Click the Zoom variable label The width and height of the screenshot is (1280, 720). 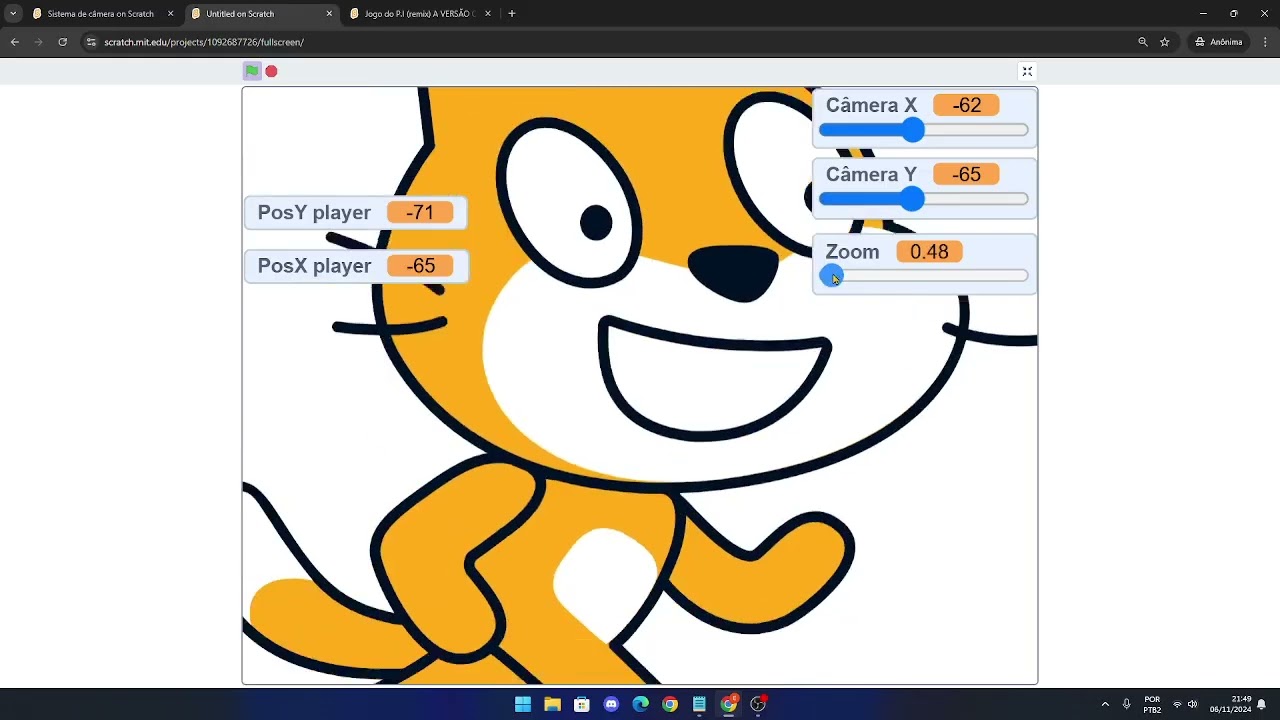[x=852, y=252]
